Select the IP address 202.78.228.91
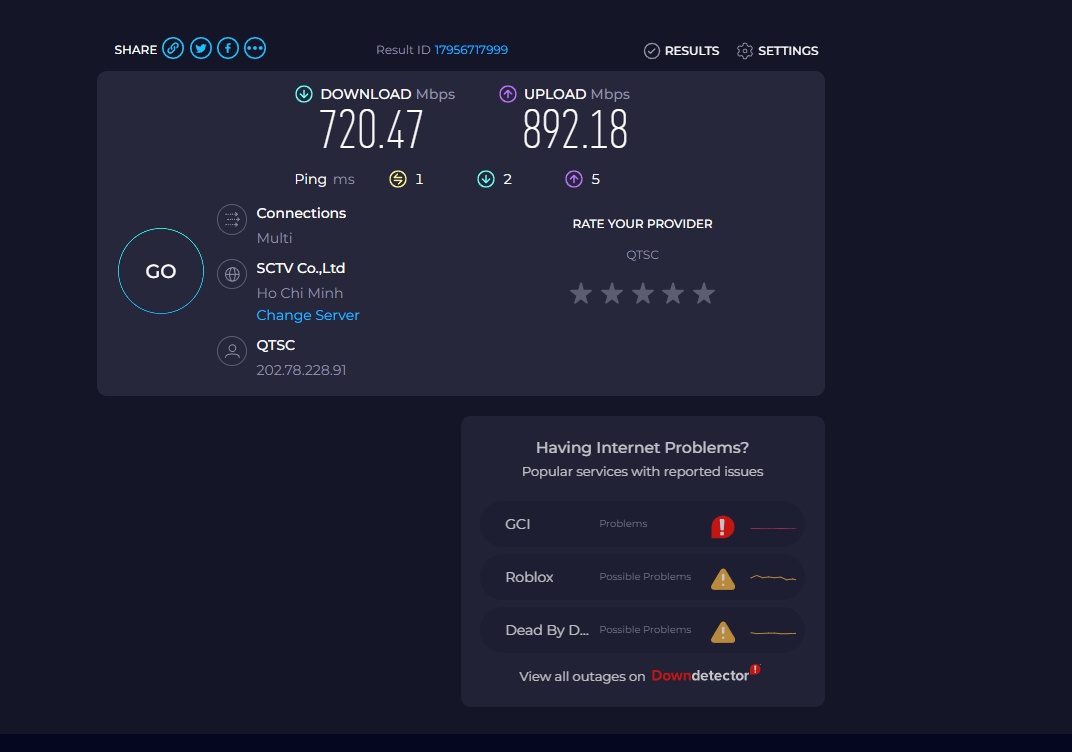Screen dimensions: 1072x752 (301, 370)
